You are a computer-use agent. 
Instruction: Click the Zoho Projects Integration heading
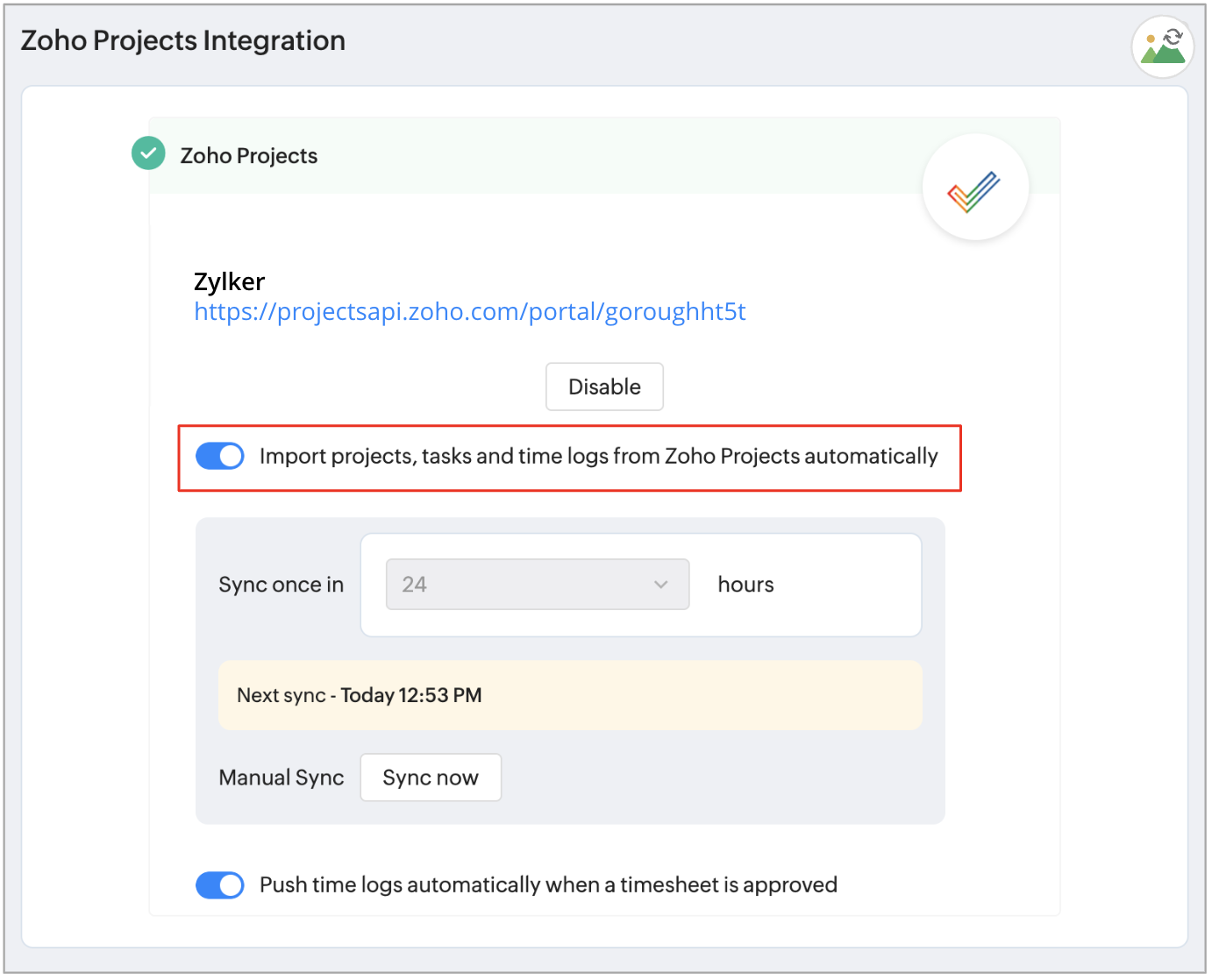[x=183, y=40]
